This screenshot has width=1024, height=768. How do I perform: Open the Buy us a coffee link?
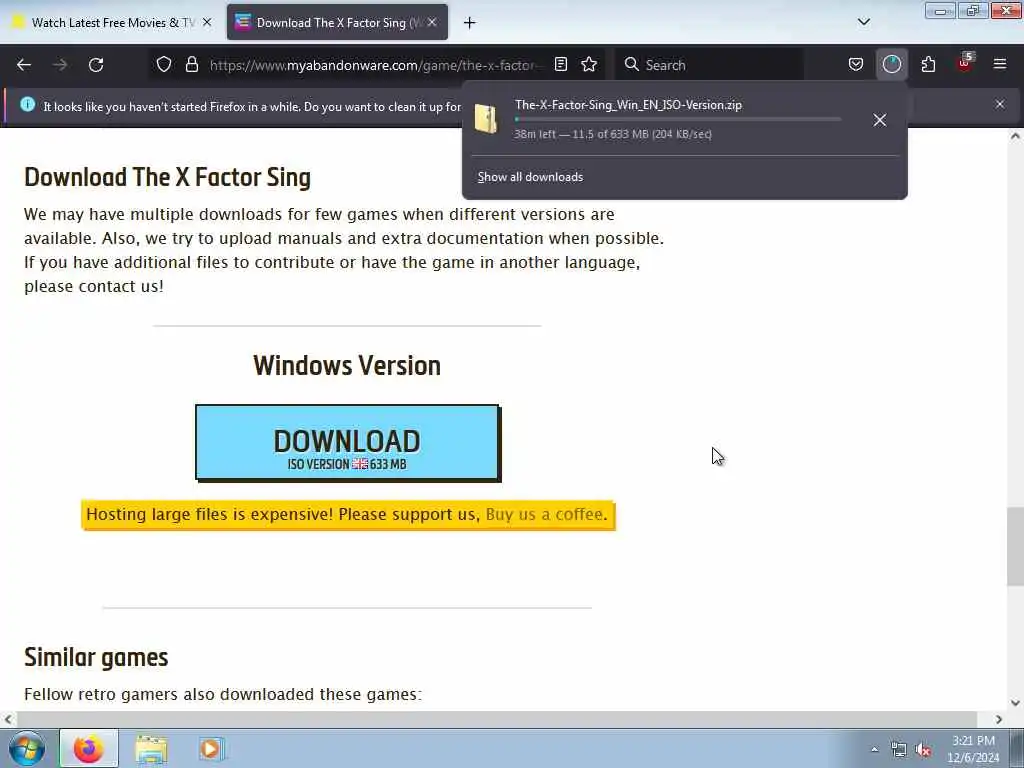pos(544,515)
